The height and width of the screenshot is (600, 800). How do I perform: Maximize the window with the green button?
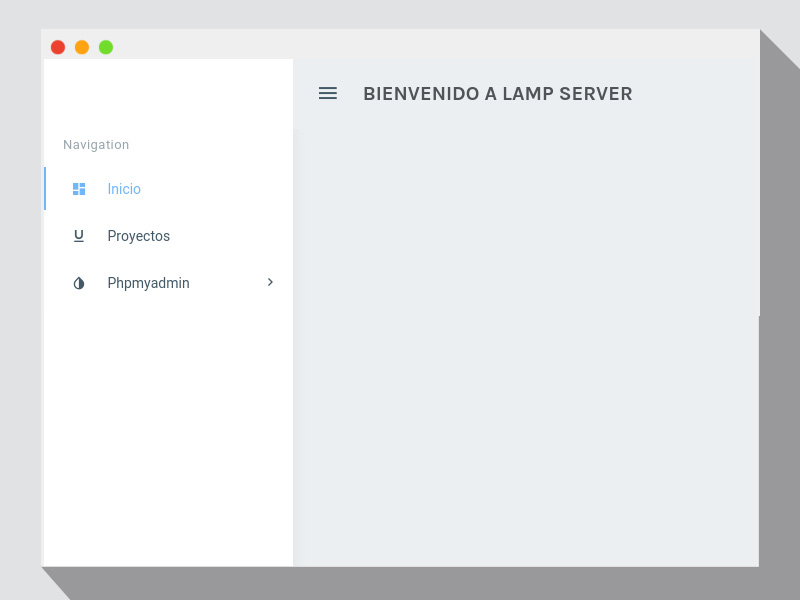pos(106,47)
